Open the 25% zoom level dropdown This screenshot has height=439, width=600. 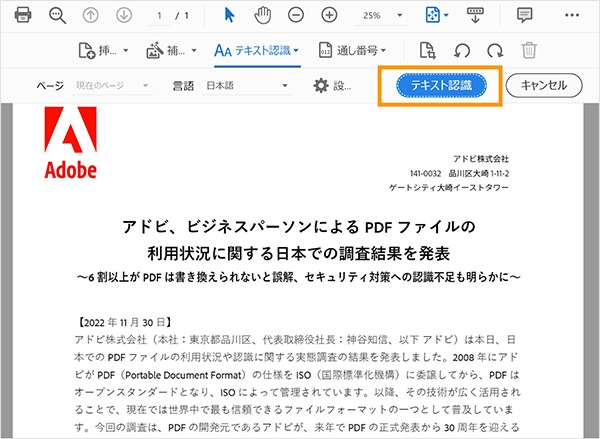[380, 16]
